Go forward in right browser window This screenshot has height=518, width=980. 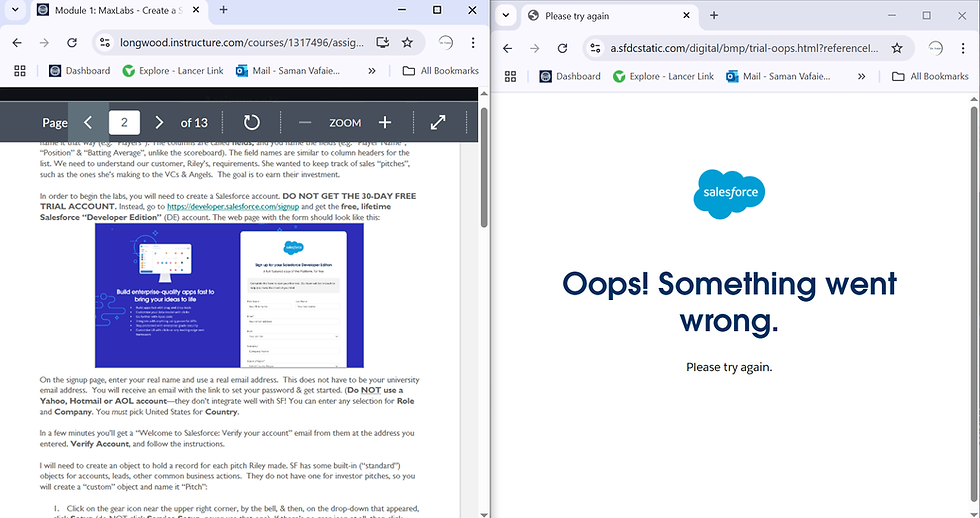534,48
